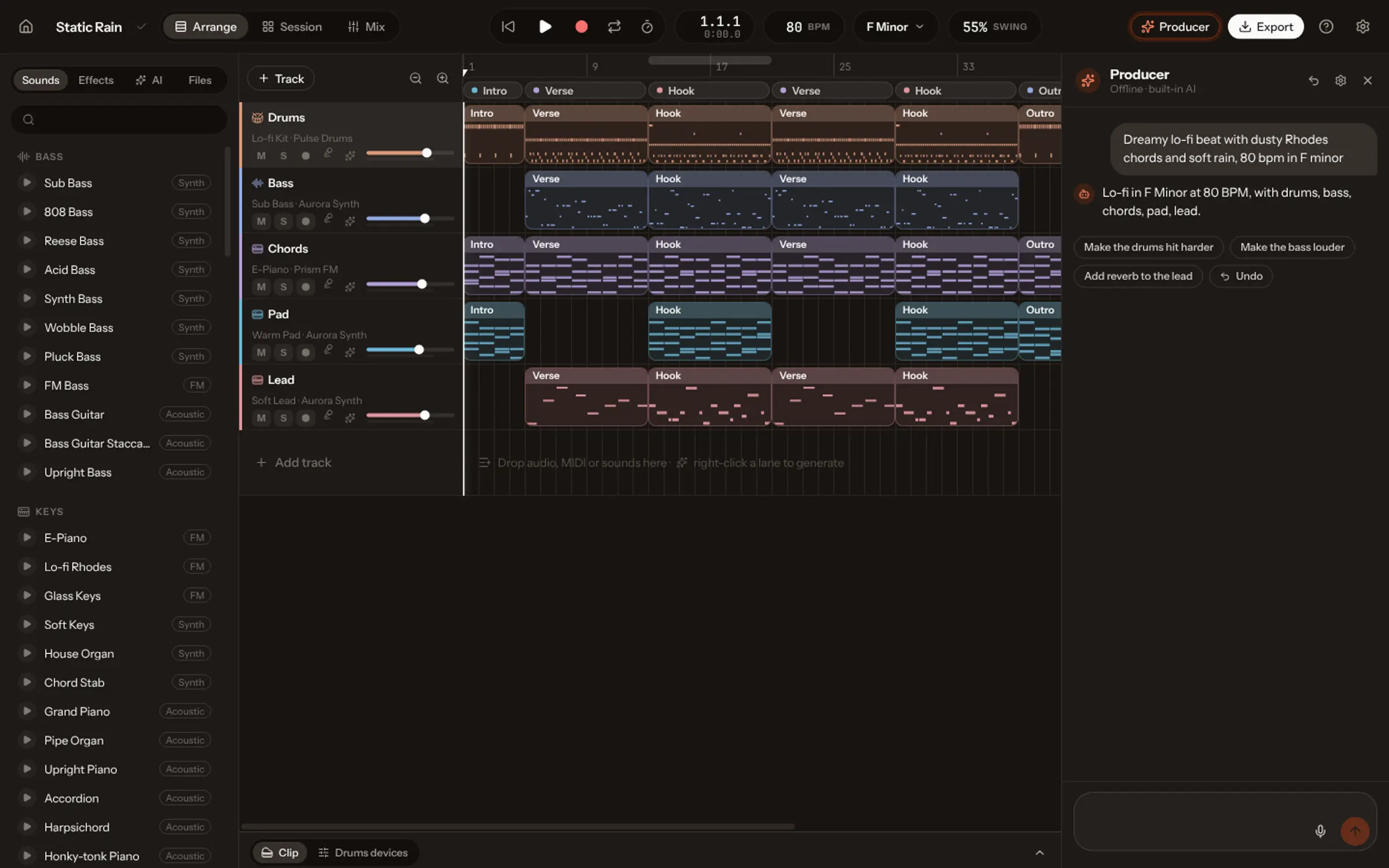Click the Export button
The image size is (1389, 868).
pos(1266,27)
